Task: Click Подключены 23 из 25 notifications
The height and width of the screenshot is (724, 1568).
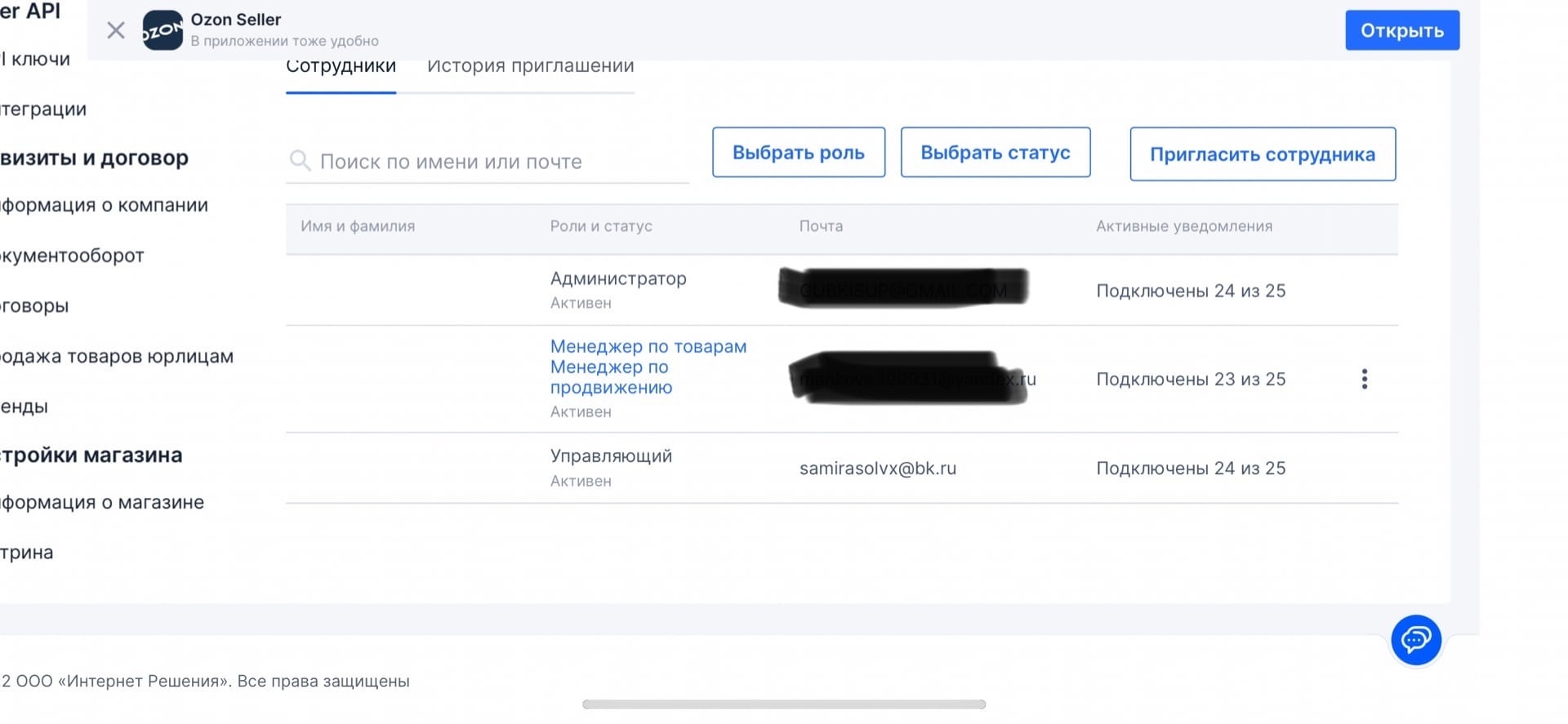Action: point(1191,380)
